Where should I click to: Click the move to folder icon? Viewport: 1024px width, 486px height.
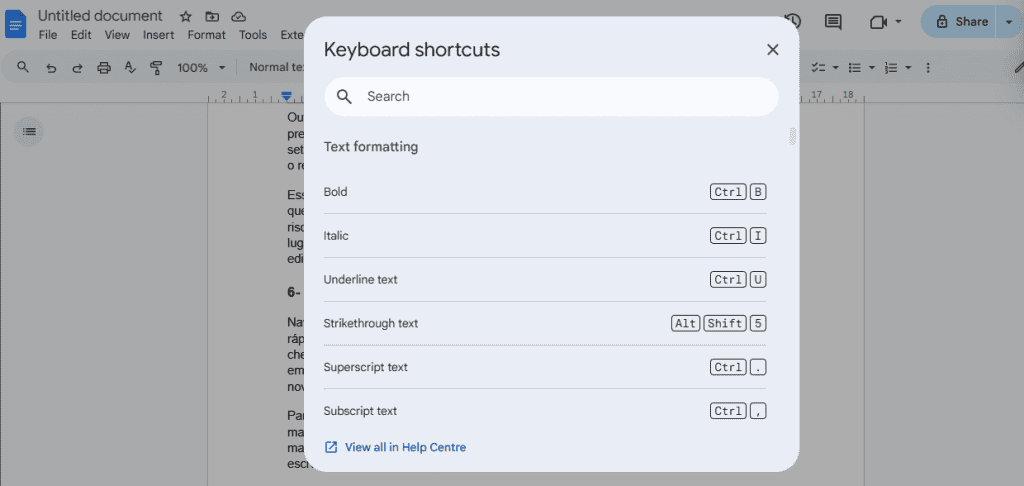211,17
